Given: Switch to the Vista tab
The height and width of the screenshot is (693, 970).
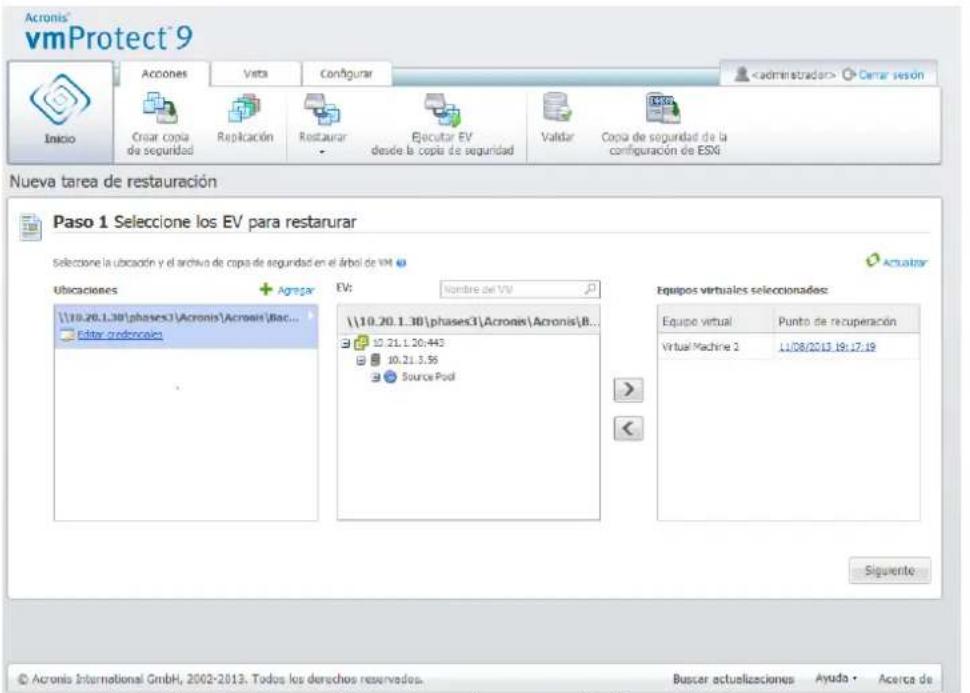Looking at the screenshot, I should coord(255,74).
